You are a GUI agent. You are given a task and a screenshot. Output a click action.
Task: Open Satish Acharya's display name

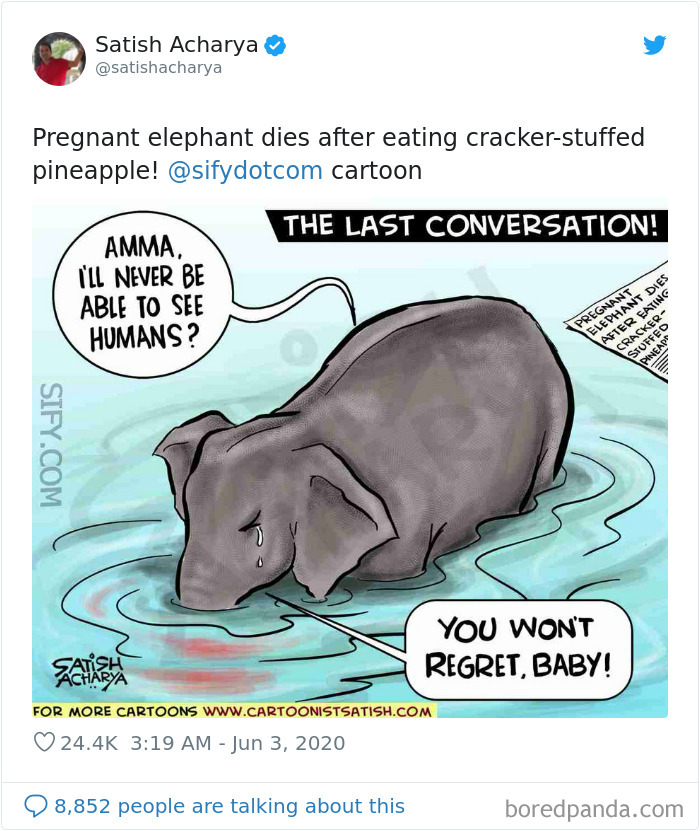175,43
